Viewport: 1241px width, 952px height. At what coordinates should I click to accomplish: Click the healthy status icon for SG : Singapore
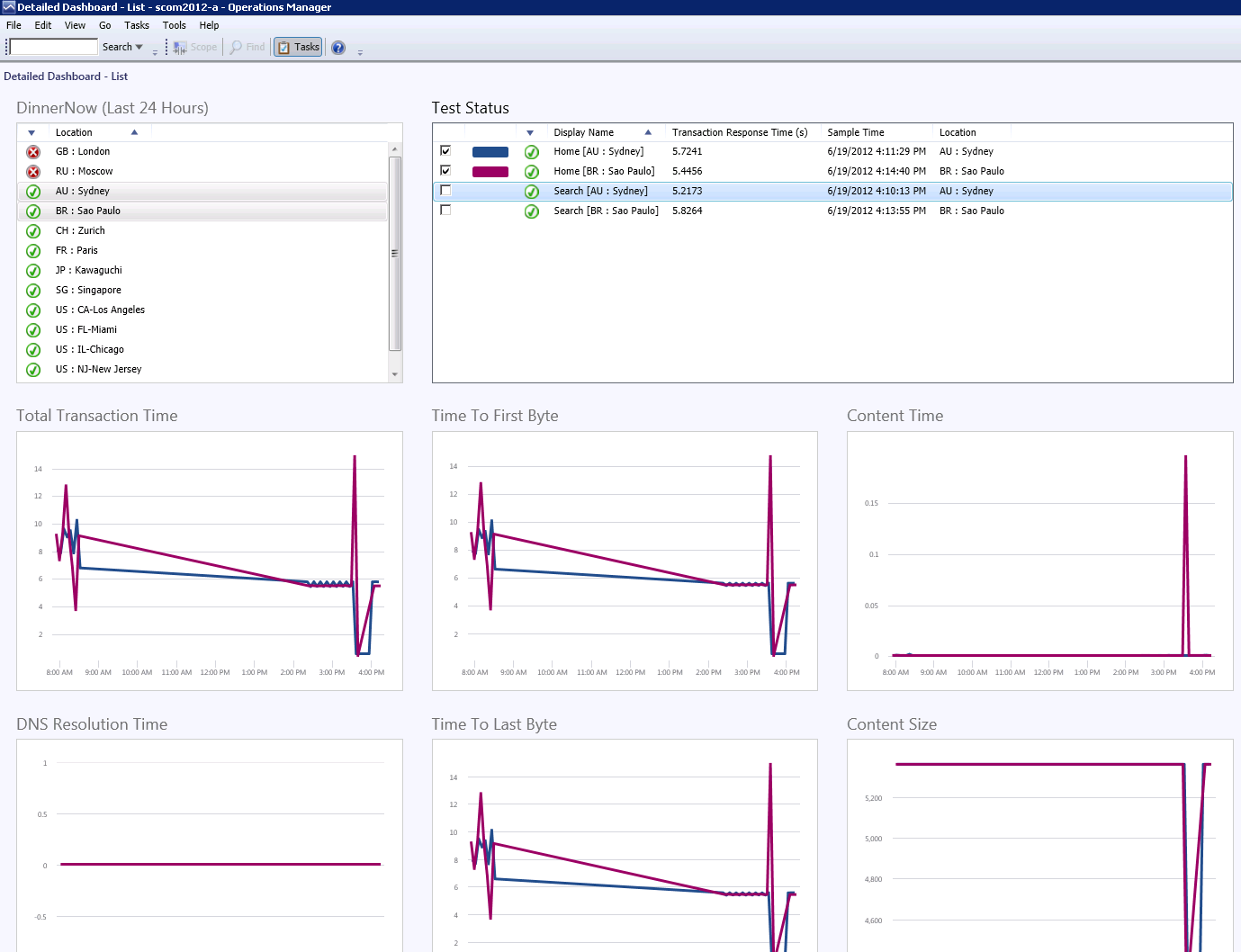click(x=33, y=291)
